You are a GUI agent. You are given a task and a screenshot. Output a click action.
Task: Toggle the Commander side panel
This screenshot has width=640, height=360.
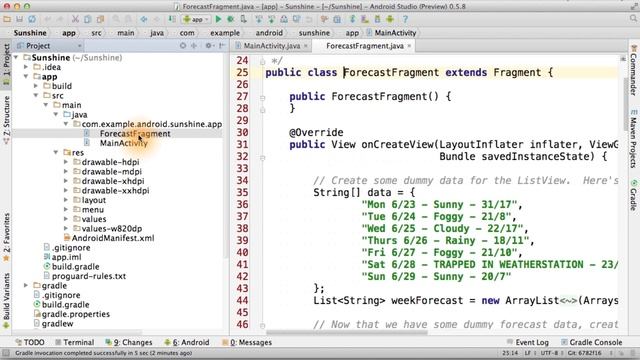633,70
